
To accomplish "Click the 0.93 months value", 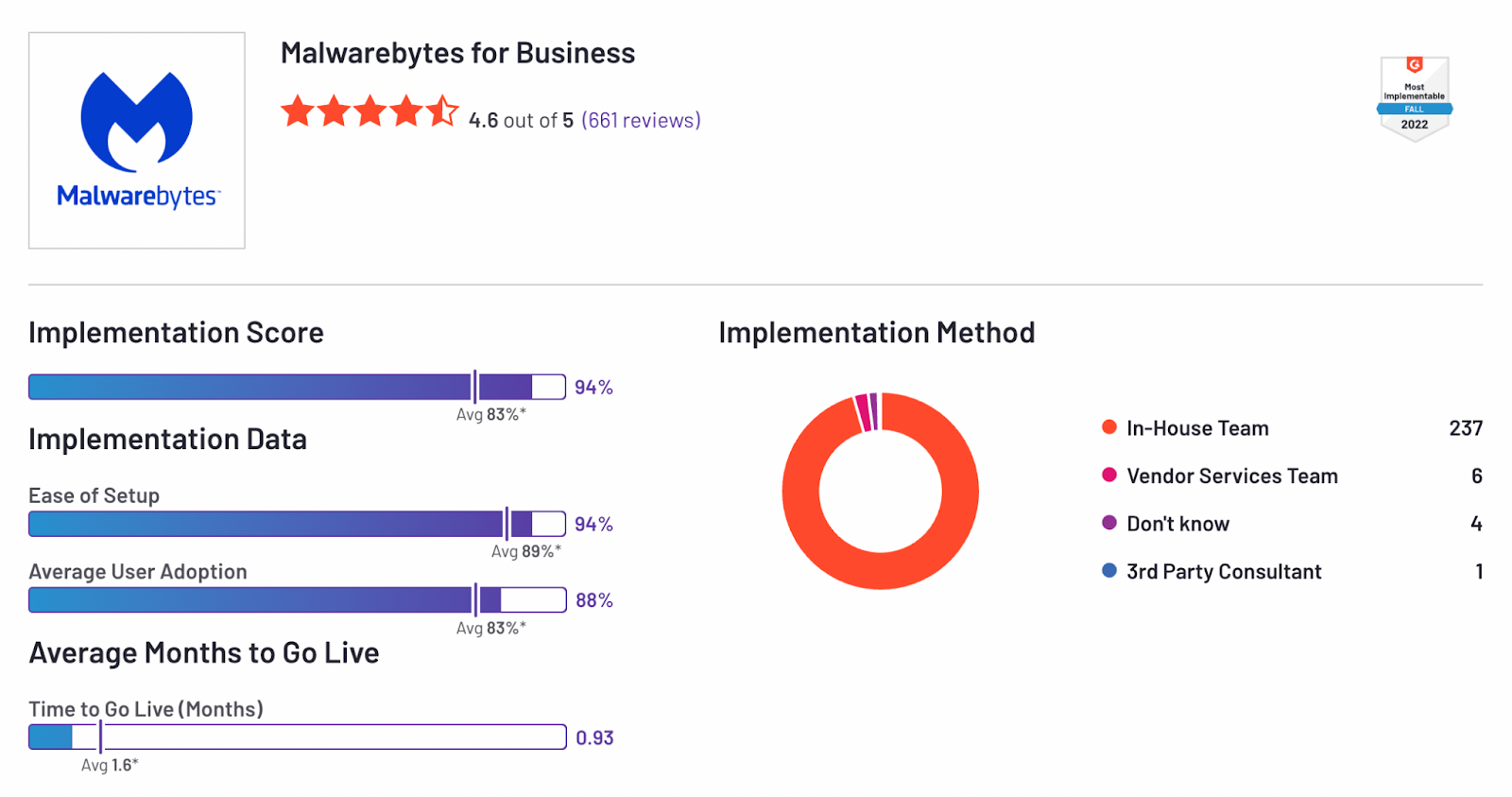I will click(594, 737).
